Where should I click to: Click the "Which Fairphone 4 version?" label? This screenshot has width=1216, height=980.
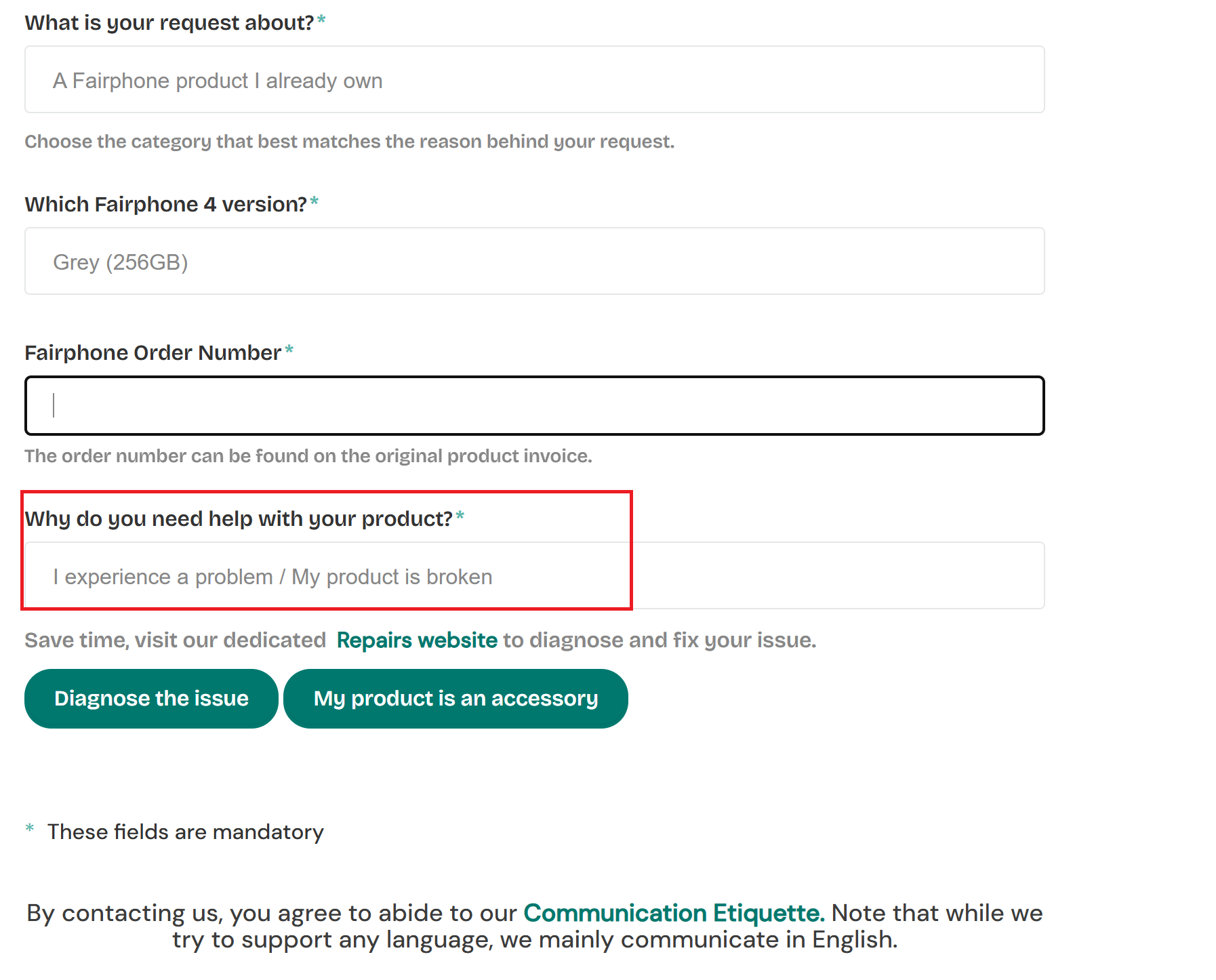pos(166,205)
